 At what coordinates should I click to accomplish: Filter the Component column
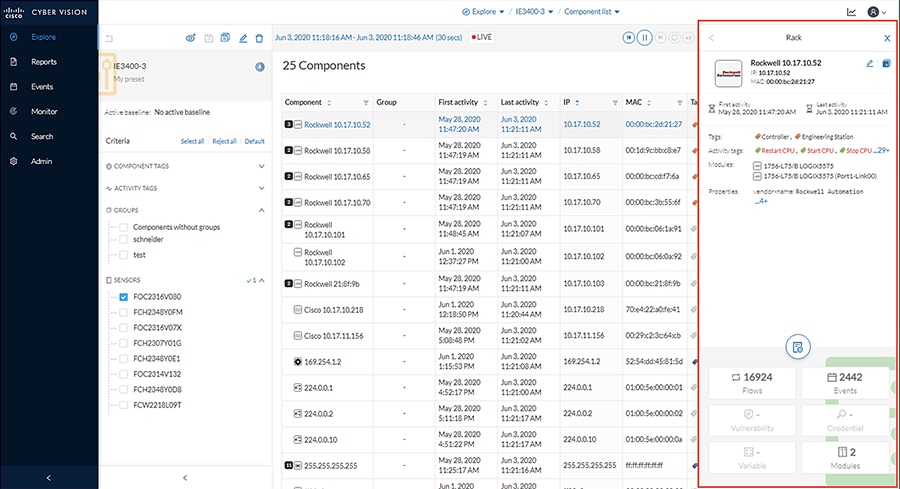click(x=366, y=103)
